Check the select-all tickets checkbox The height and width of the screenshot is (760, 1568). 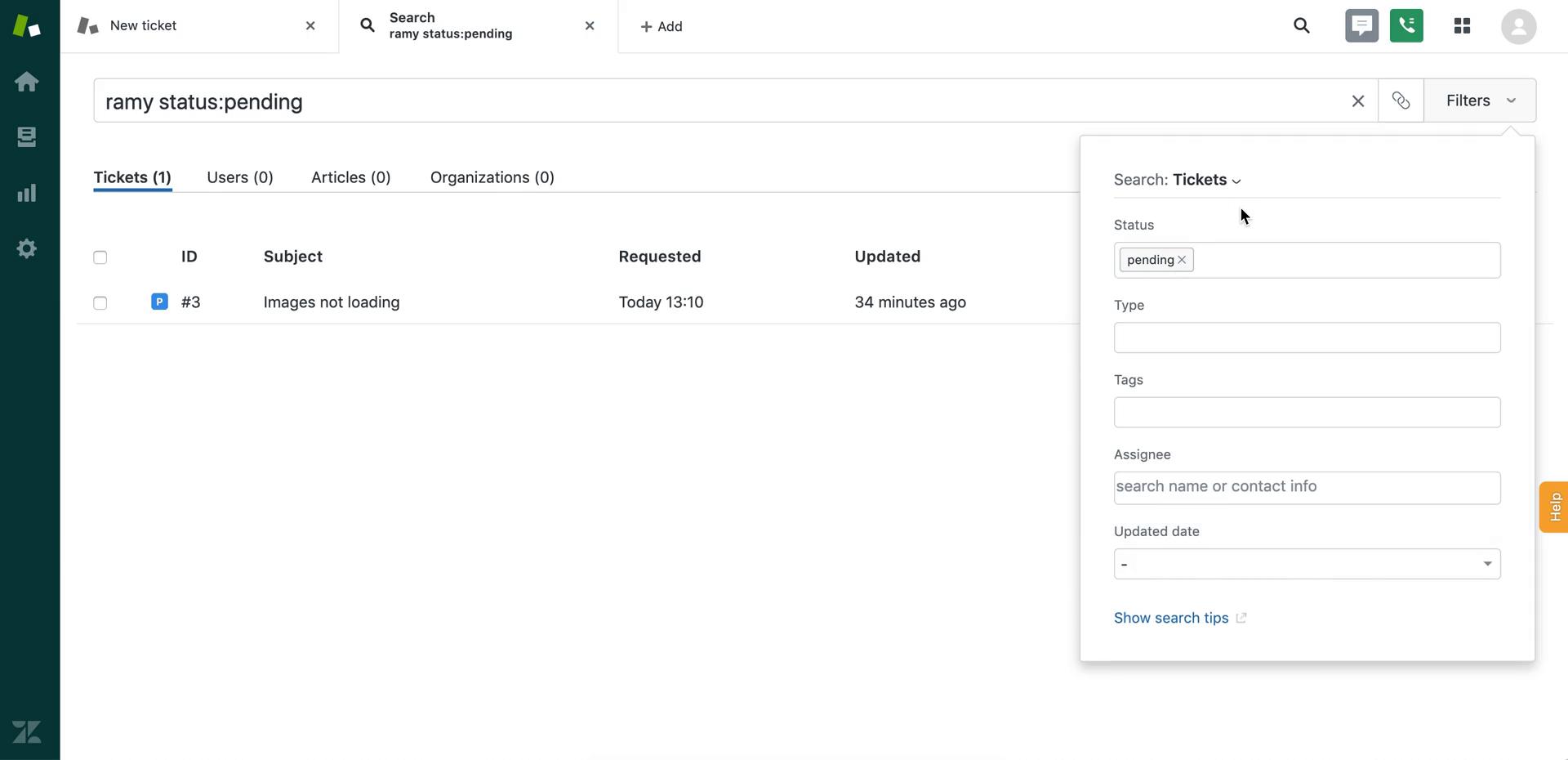[x=100, y=257]
